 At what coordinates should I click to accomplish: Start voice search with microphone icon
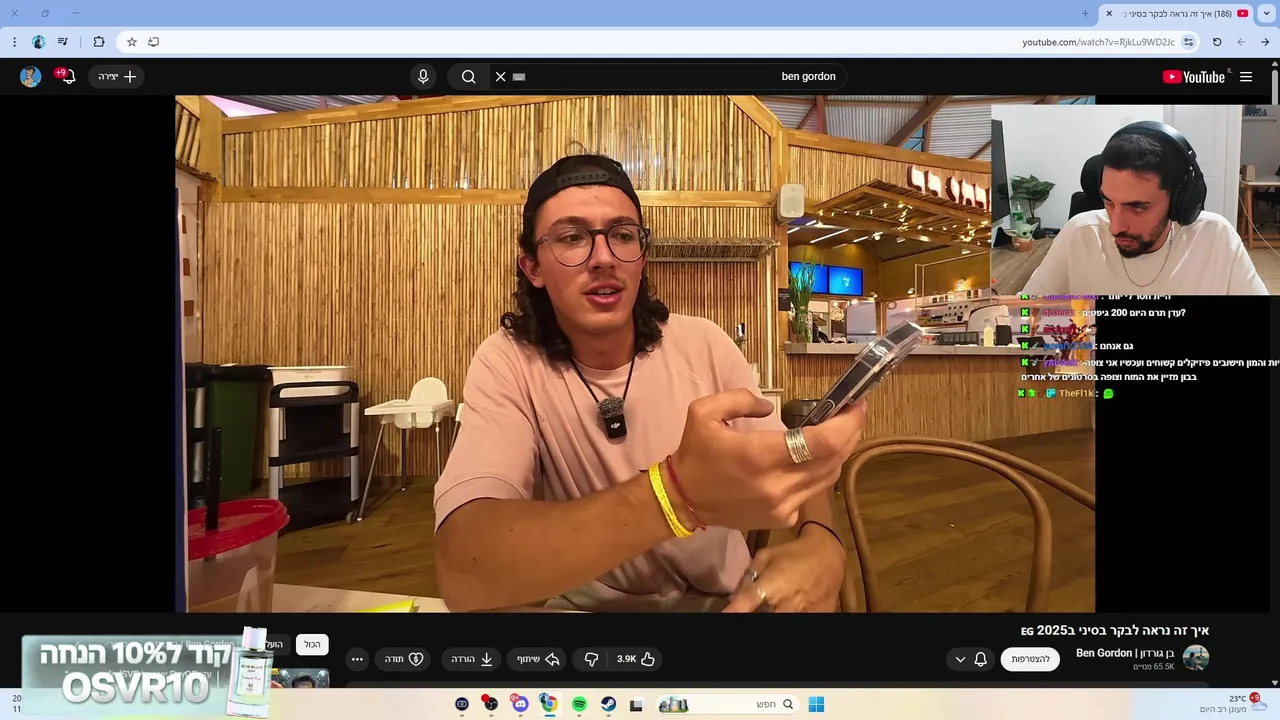(x=423, y=77)
